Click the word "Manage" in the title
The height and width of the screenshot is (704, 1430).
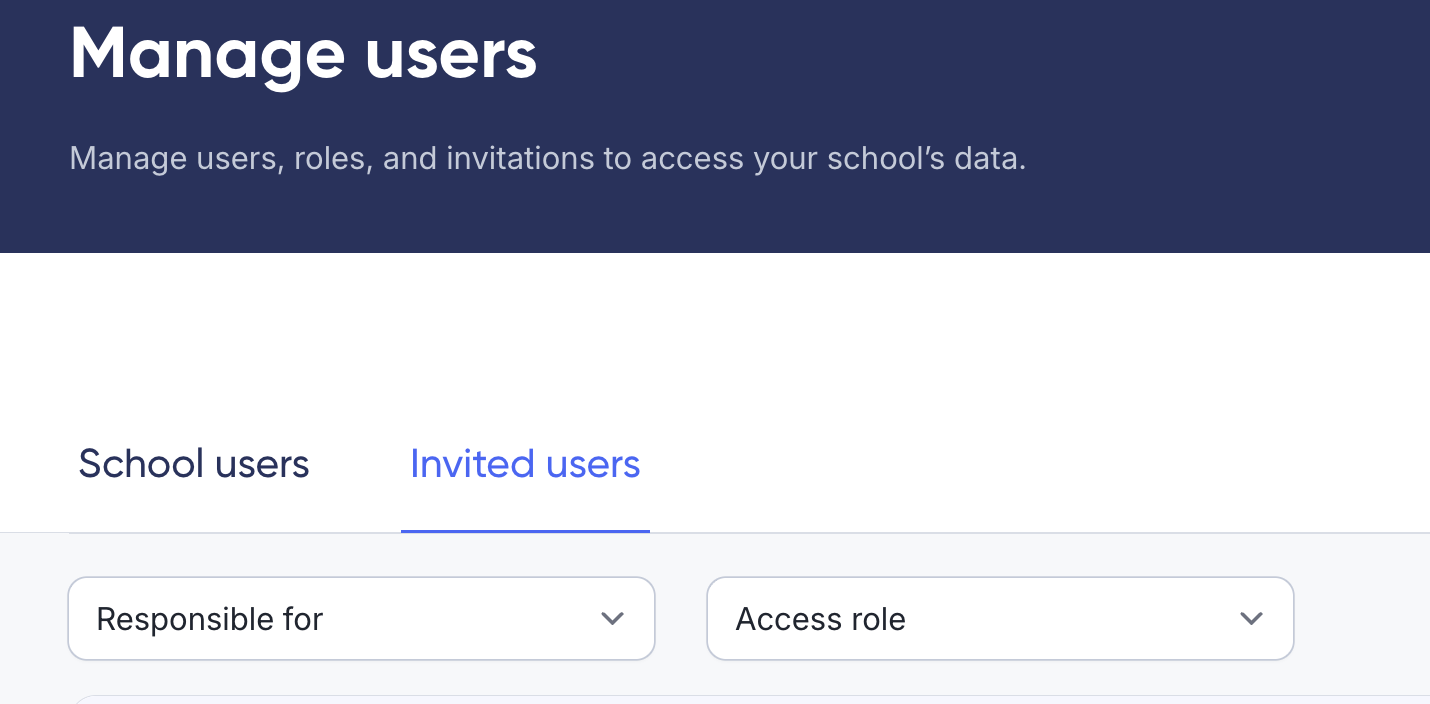207,54
